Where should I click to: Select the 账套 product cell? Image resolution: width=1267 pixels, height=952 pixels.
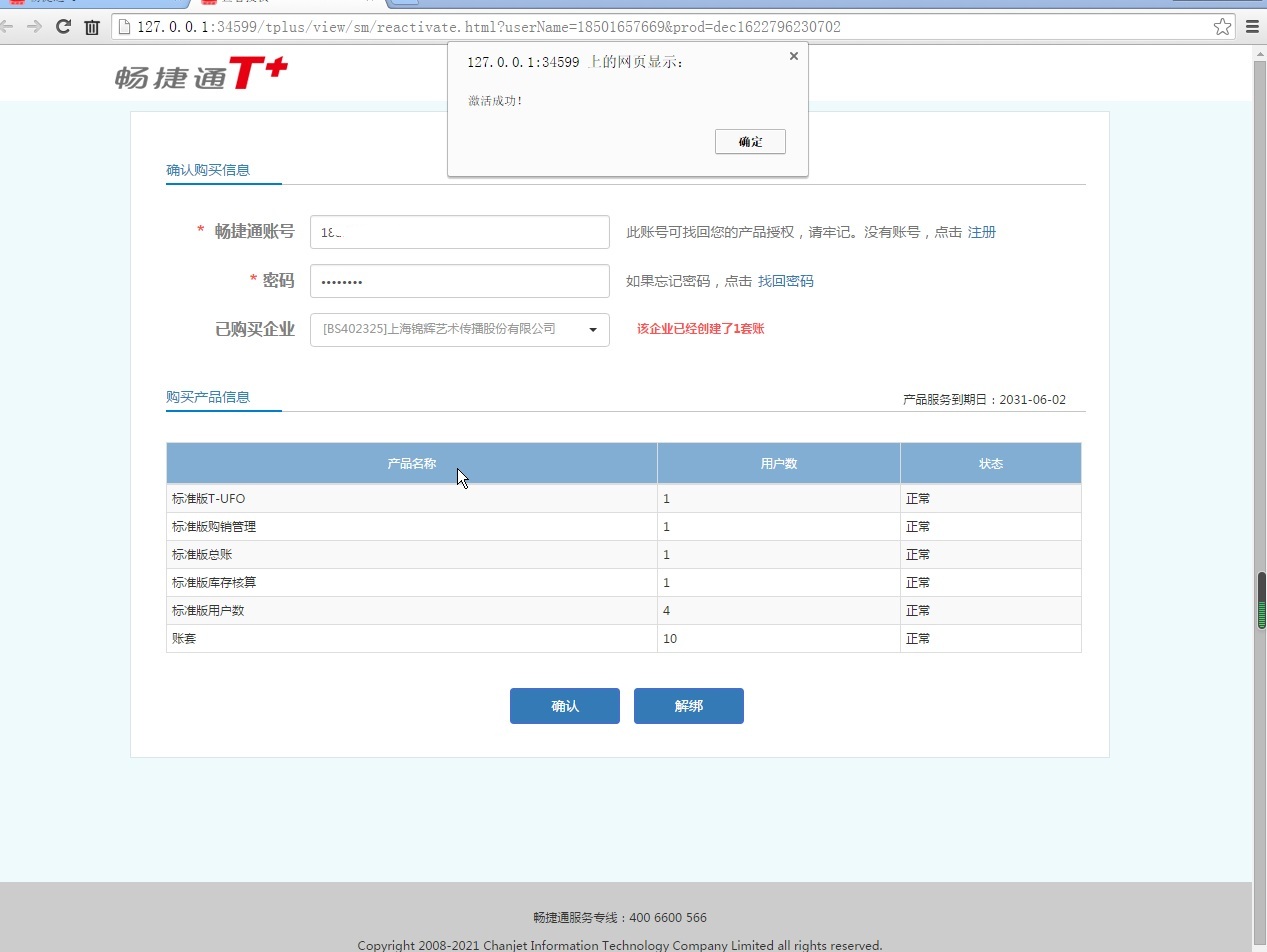pyautogui.click(x=412, y=638)
